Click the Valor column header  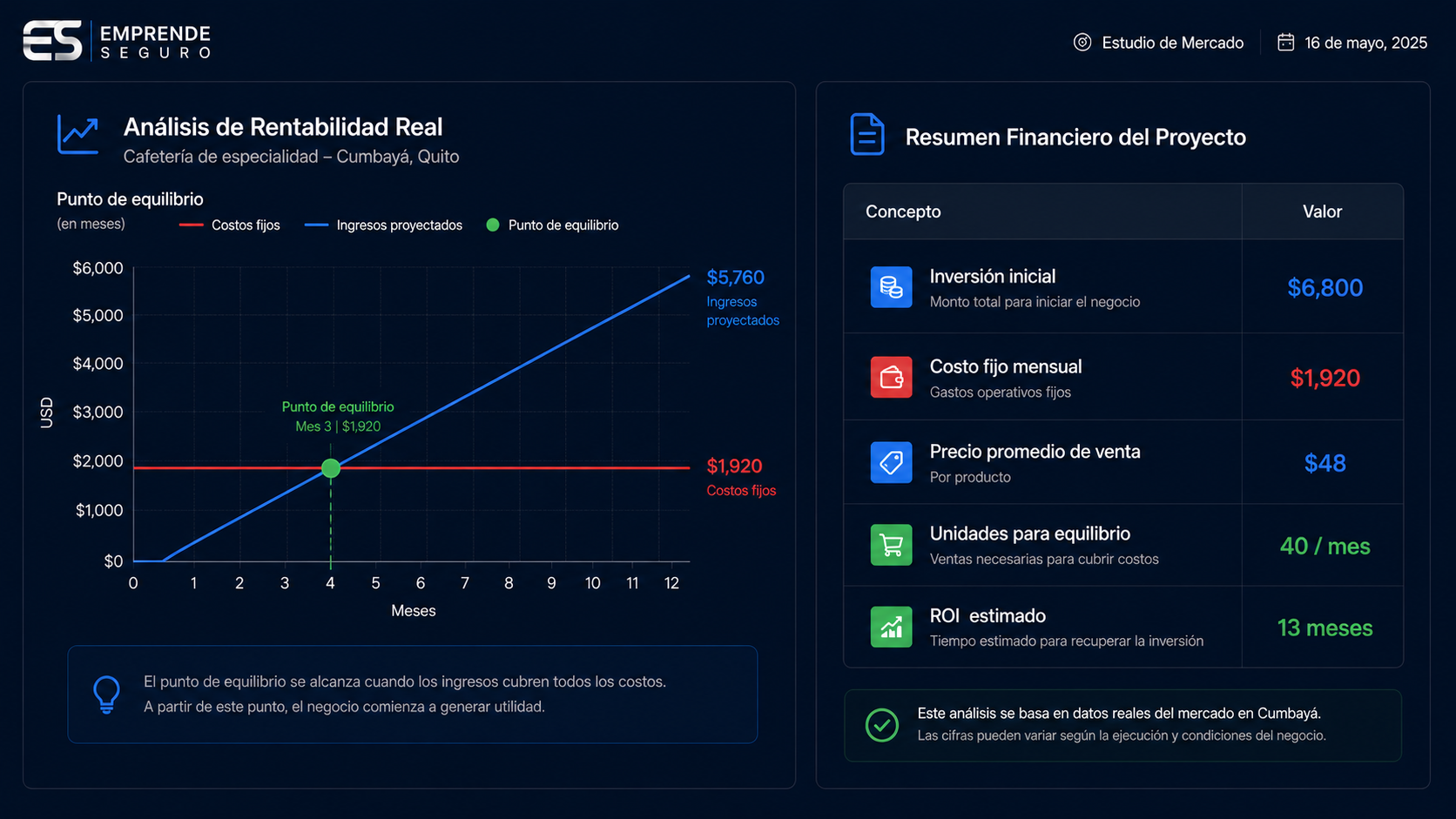pos(1322,211)
